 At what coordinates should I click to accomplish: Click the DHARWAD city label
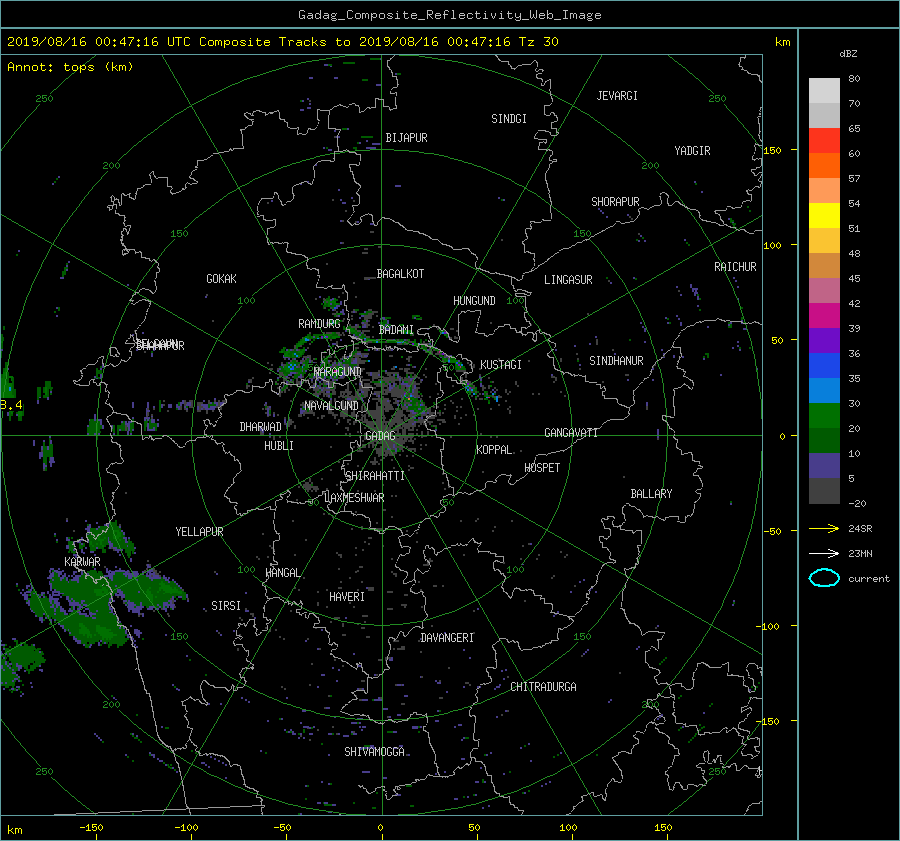pyautogui.click(x=260, y=427)
